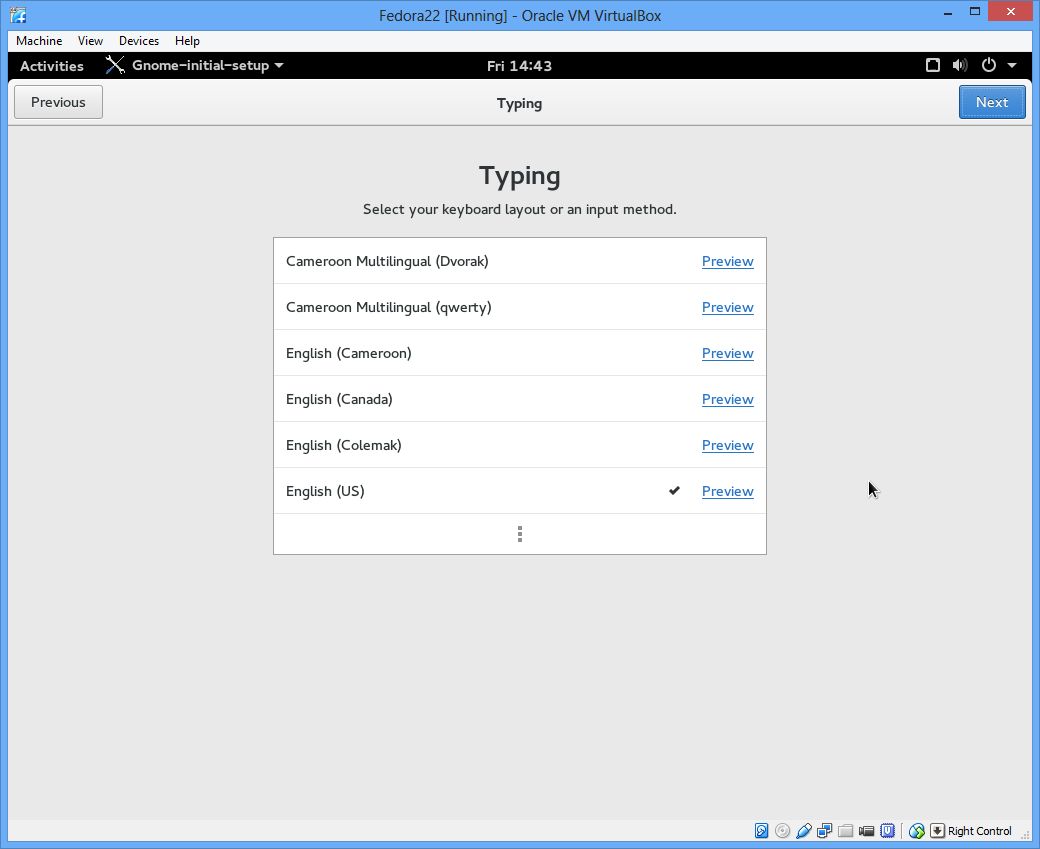Open the Machine menu
The image size is (1040, 849).
39,40
